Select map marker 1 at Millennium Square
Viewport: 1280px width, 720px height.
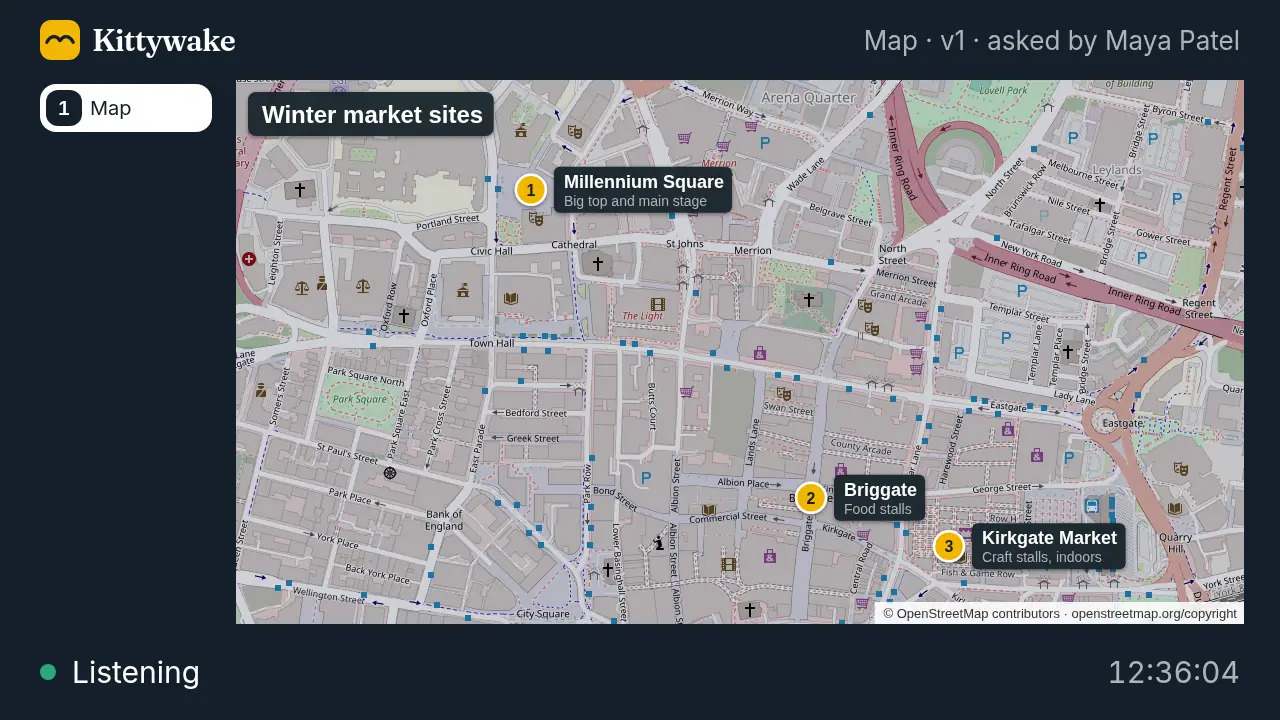coord(531,190)
